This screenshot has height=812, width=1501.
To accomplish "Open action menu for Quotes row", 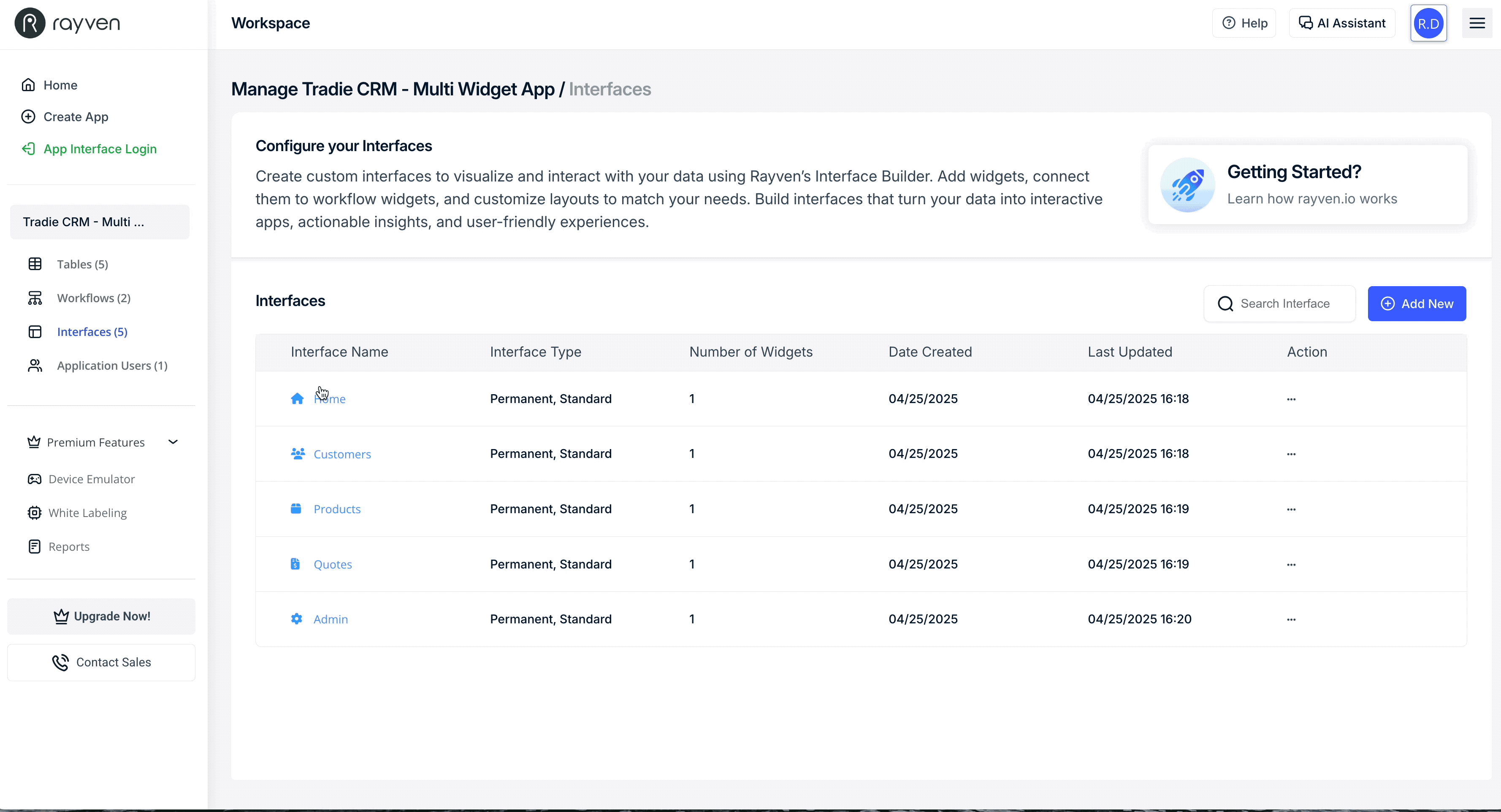I will 1291,564.
